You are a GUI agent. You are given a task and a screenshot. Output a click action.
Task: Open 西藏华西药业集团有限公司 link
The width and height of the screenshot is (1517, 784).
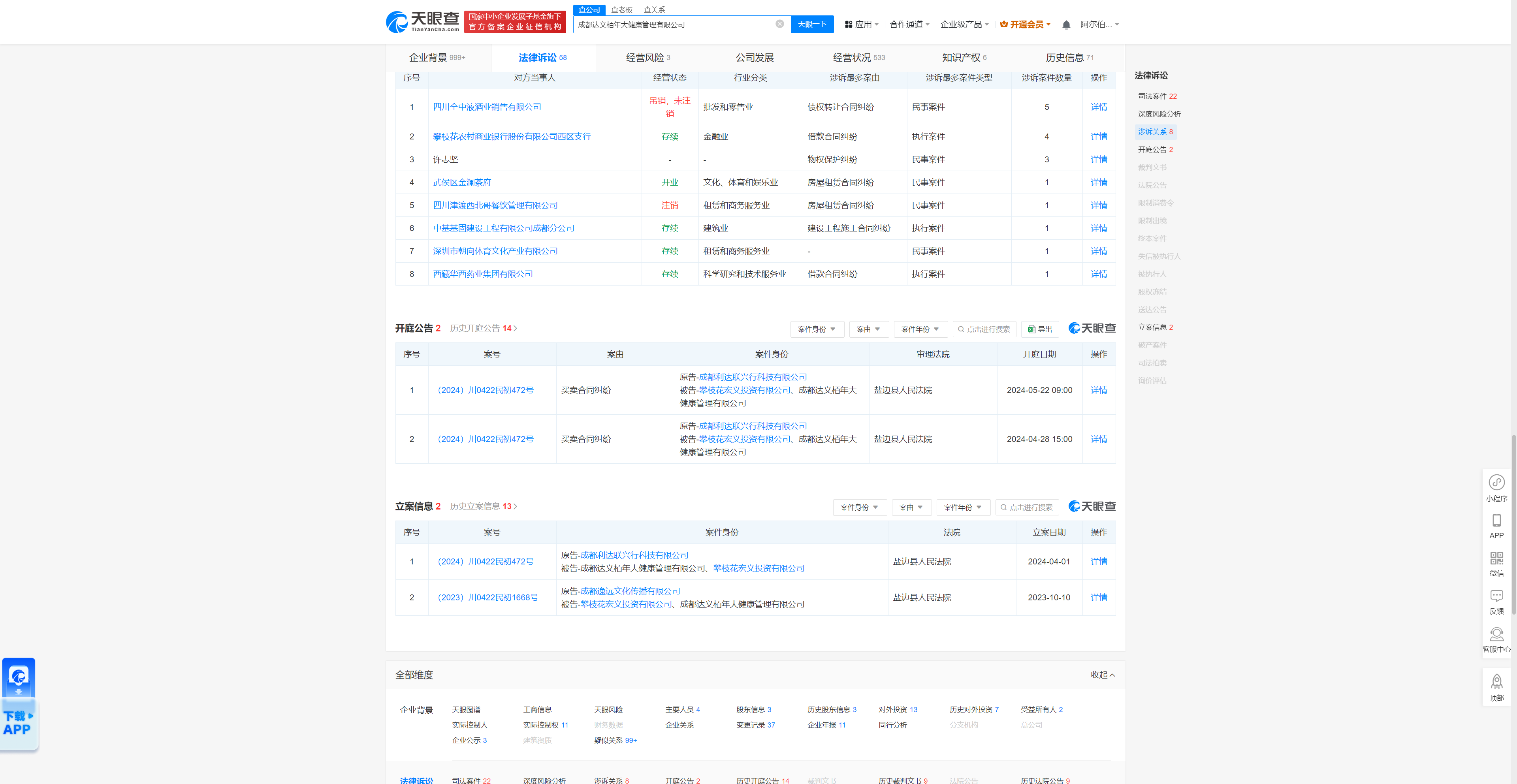pos(483,274)
